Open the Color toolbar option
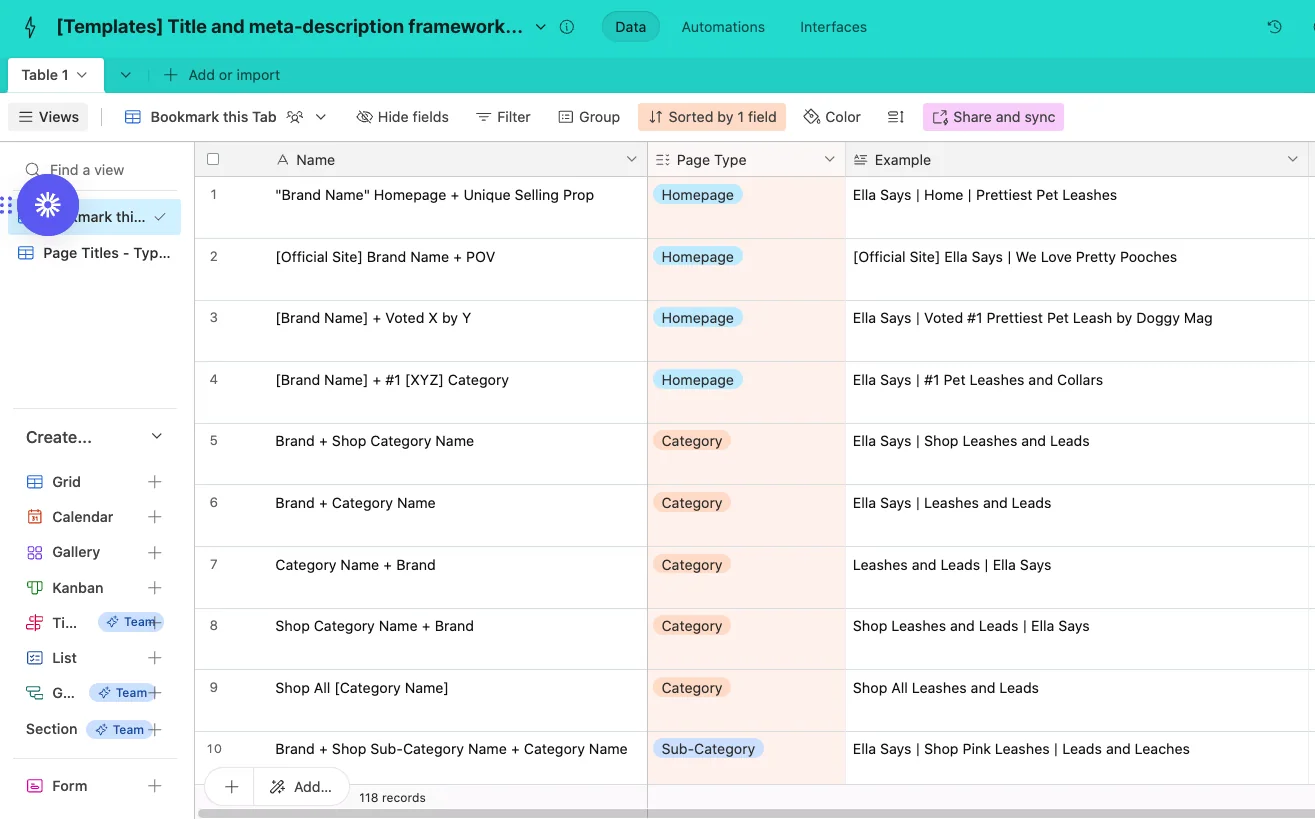 [832, 117]
